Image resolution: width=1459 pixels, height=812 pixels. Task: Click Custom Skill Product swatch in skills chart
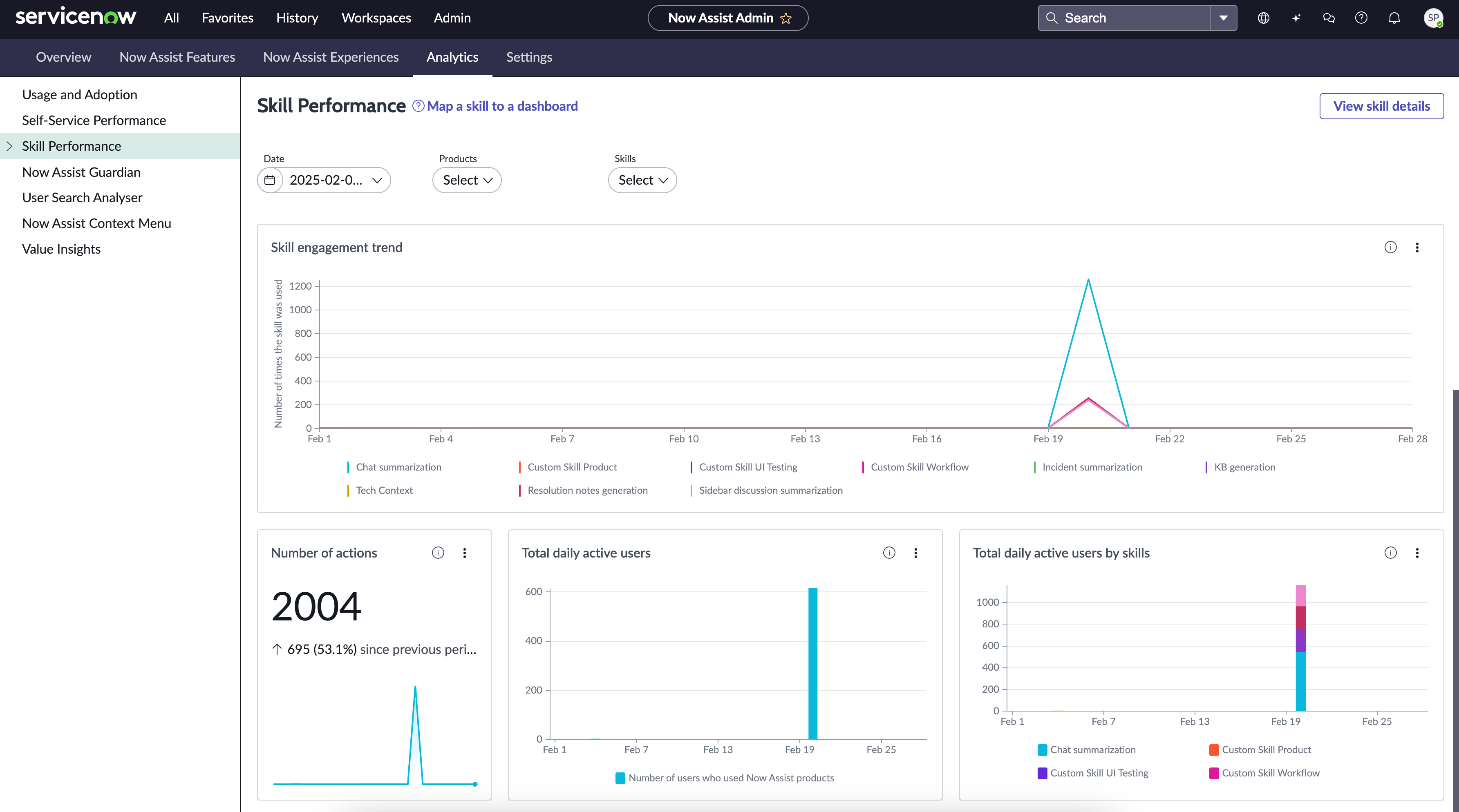pyautogui.click(x=1214, y=750)
